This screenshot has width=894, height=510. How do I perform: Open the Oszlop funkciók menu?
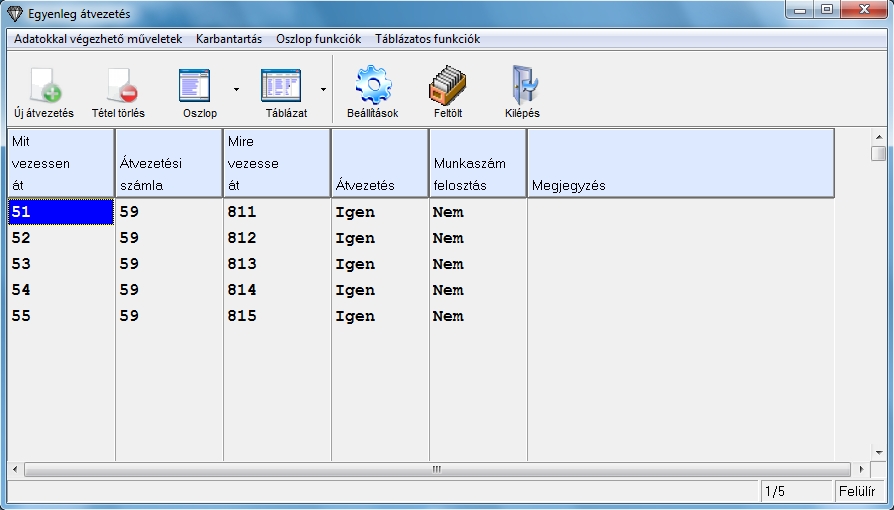(x=318, y=39)
